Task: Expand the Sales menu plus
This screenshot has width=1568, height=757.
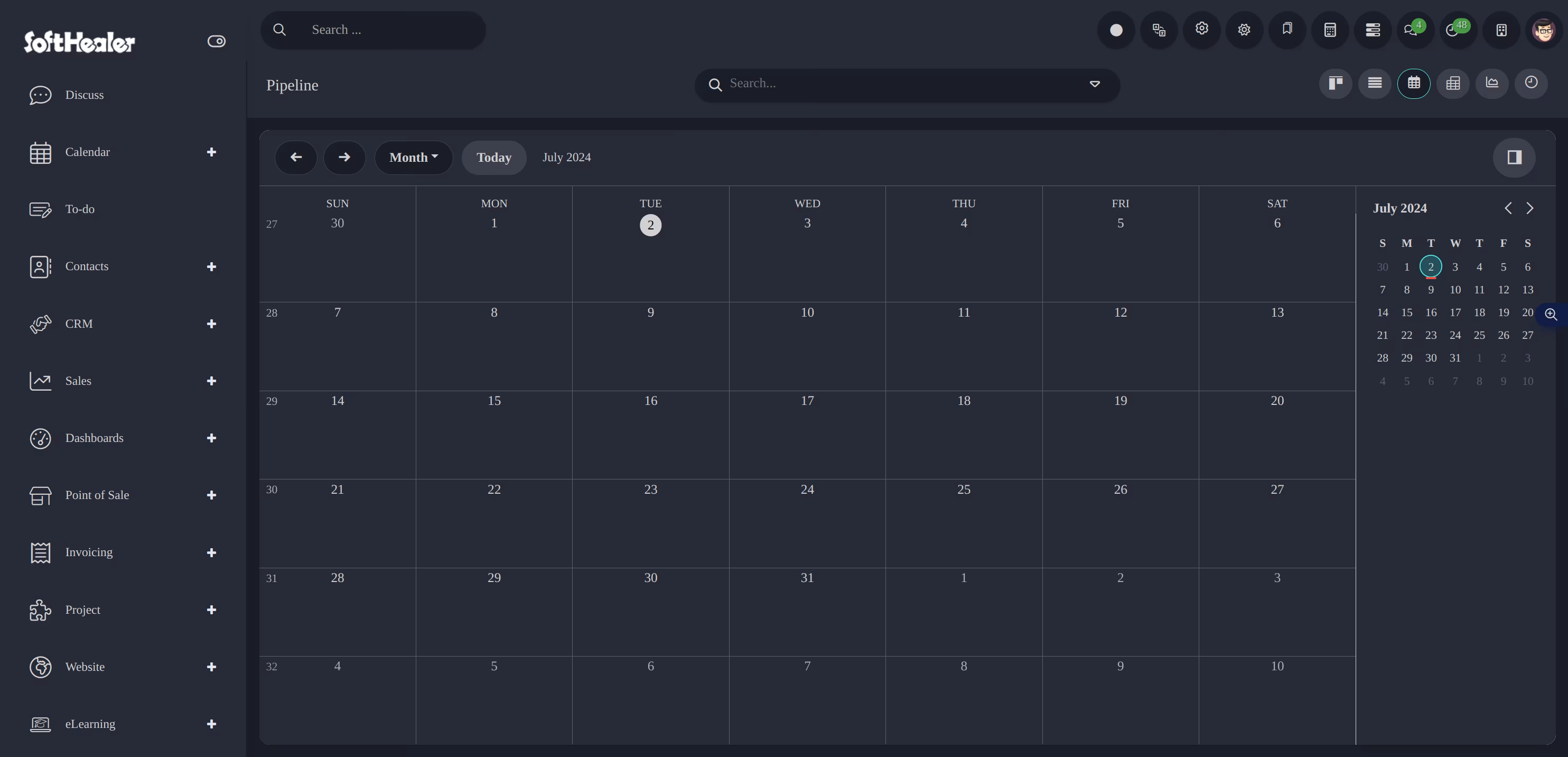Action: (x=211, y=381)
